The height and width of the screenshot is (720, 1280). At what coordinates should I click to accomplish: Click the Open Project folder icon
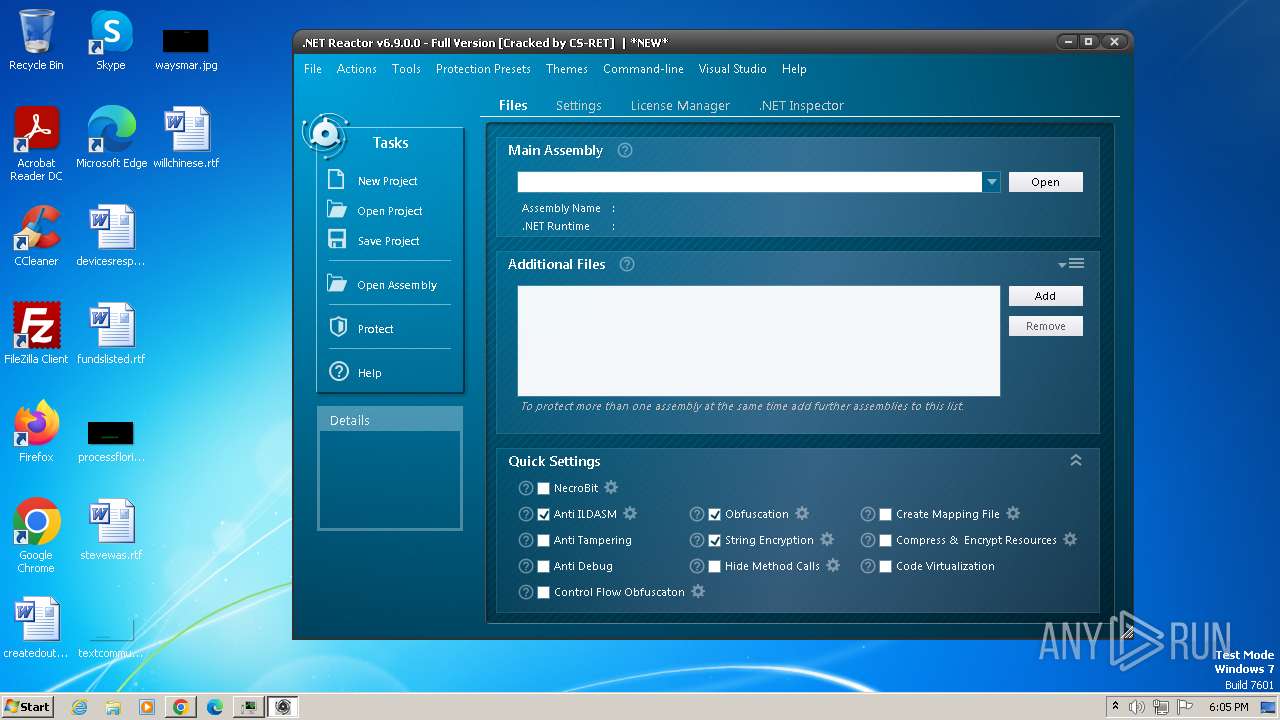(337, 210)
